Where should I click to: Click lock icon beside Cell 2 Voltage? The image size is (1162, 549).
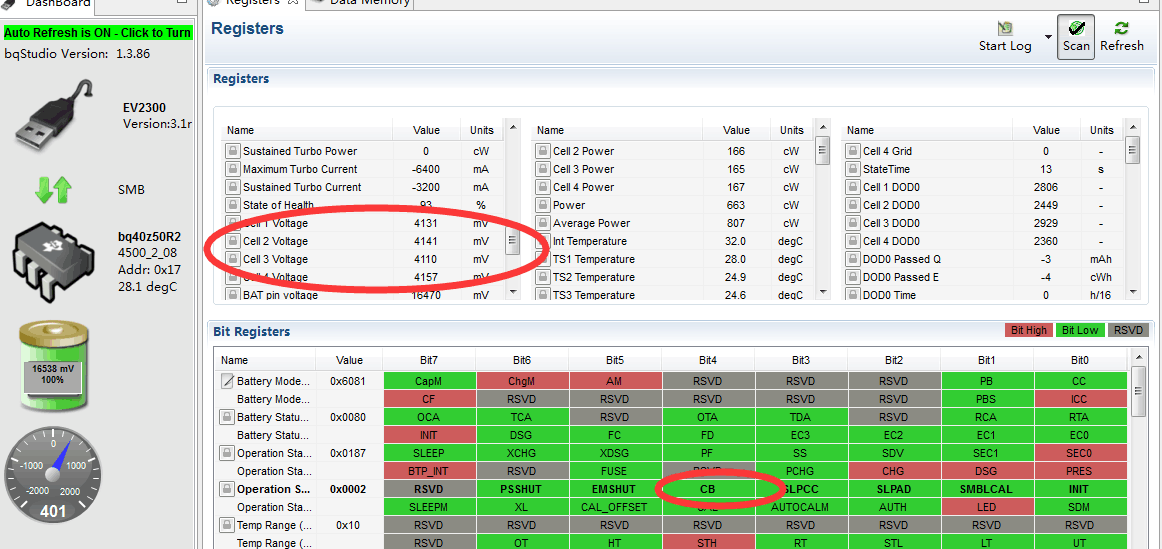(233, 242)
